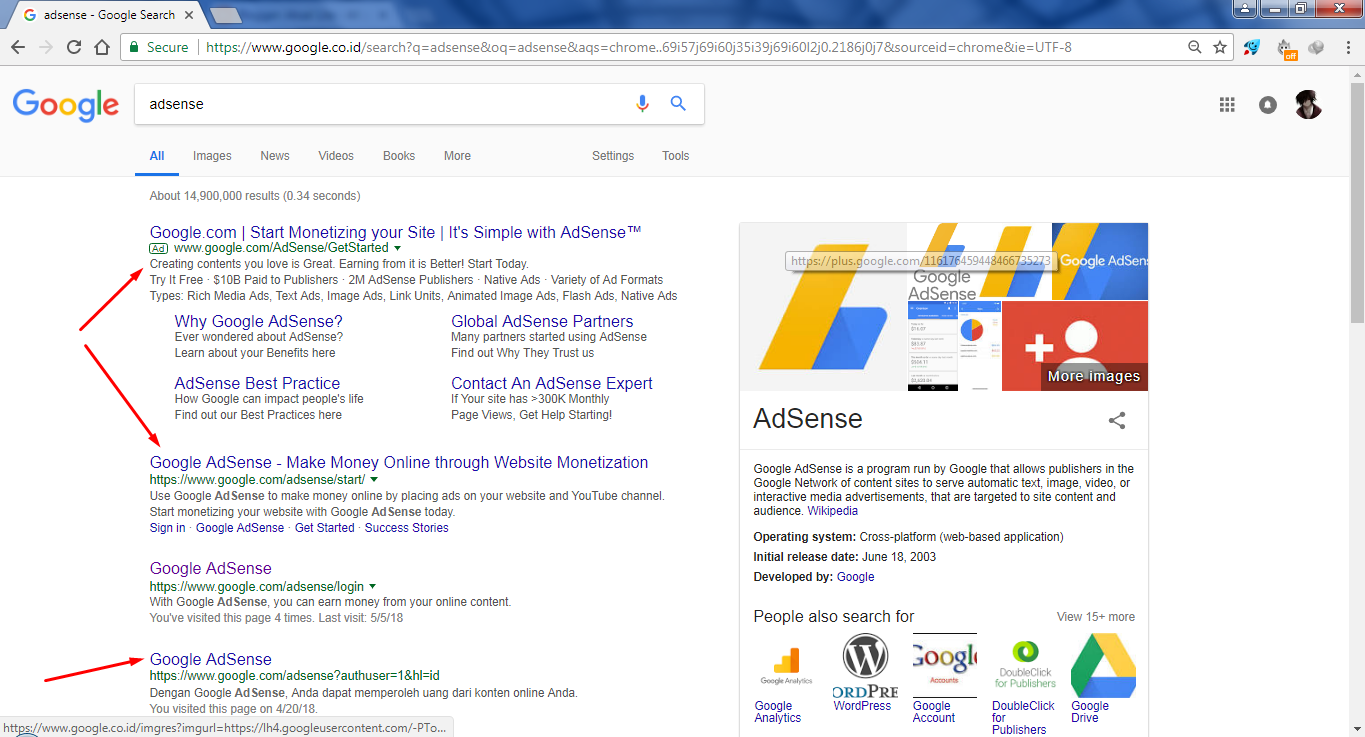Click the orange extension icon in toolbar

(x=1288, y=46)
